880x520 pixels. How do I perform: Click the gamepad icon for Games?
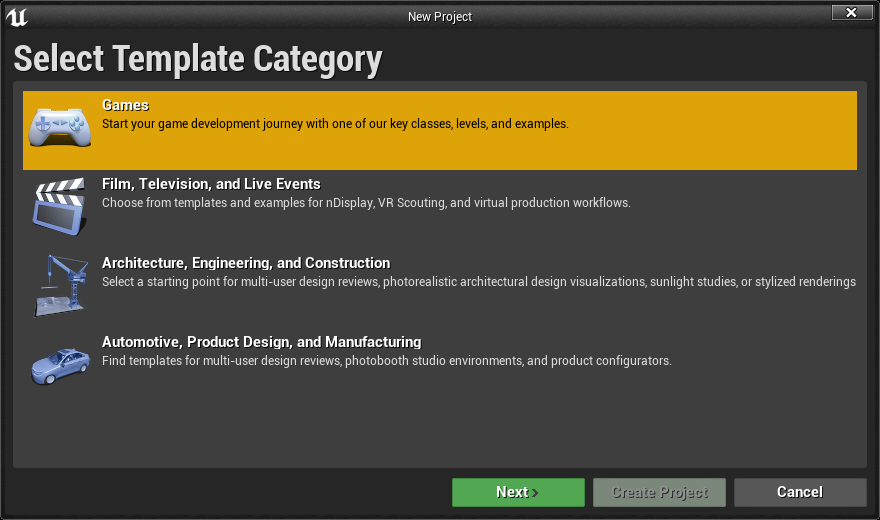[60, 127]
